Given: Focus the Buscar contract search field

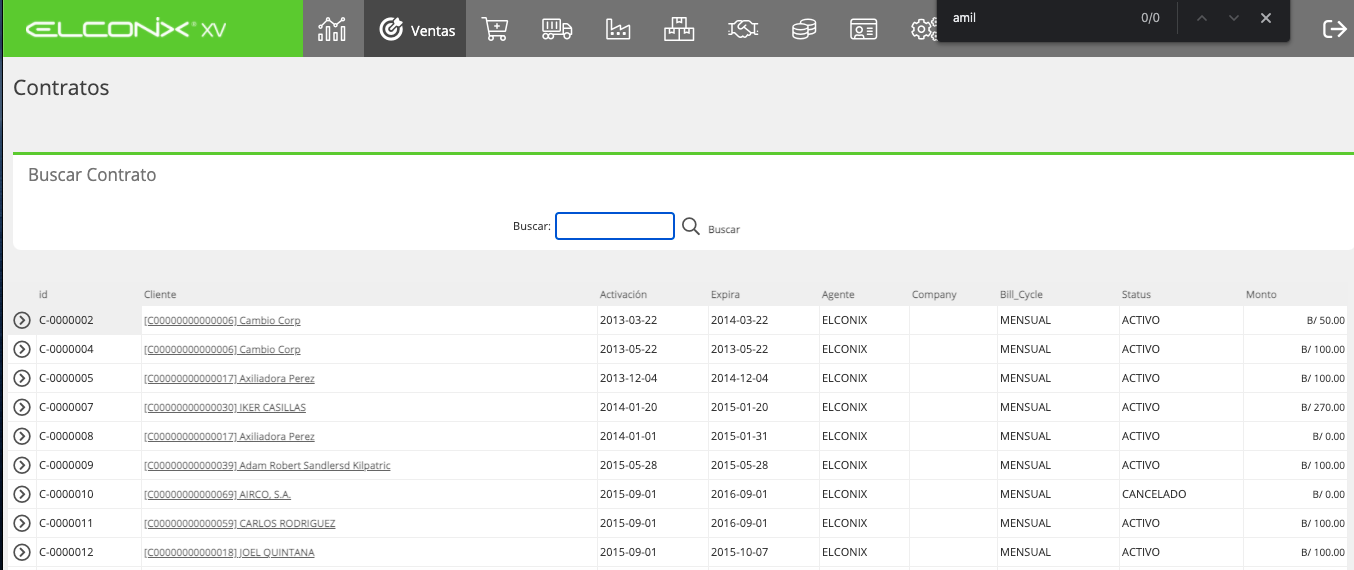Looking at the screenshot, I should [615, 226].
